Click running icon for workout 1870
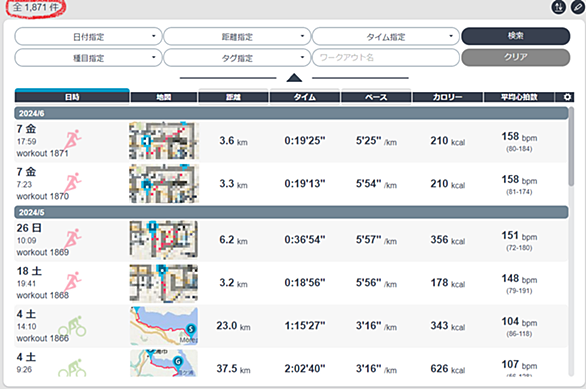The width and height of the screenshot is (586, 389). 72,183
